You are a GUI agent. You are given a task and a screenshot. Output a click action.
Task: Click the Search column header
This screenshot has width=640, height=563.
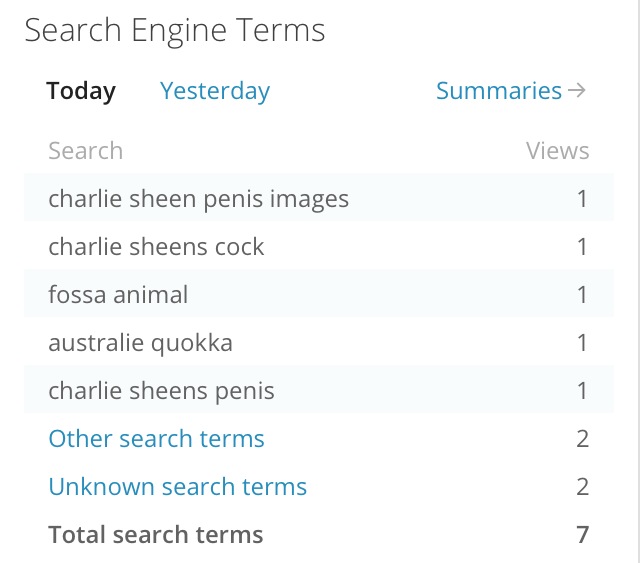(x=85, y=151)
